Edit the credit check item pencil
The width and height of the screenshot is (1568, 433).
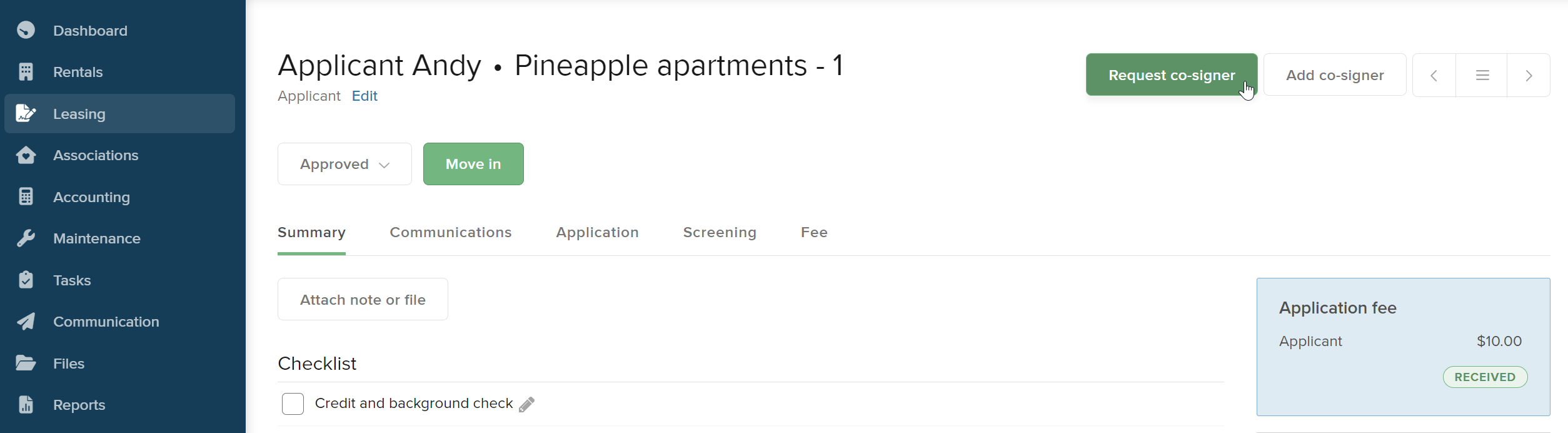[527, 405]
